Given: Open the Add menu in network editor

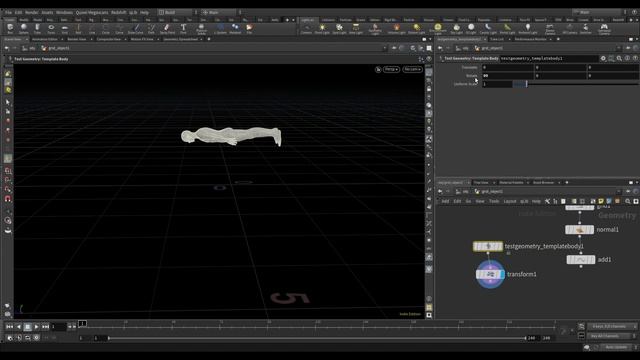Looking at the screenshot, I should (445, 201).
